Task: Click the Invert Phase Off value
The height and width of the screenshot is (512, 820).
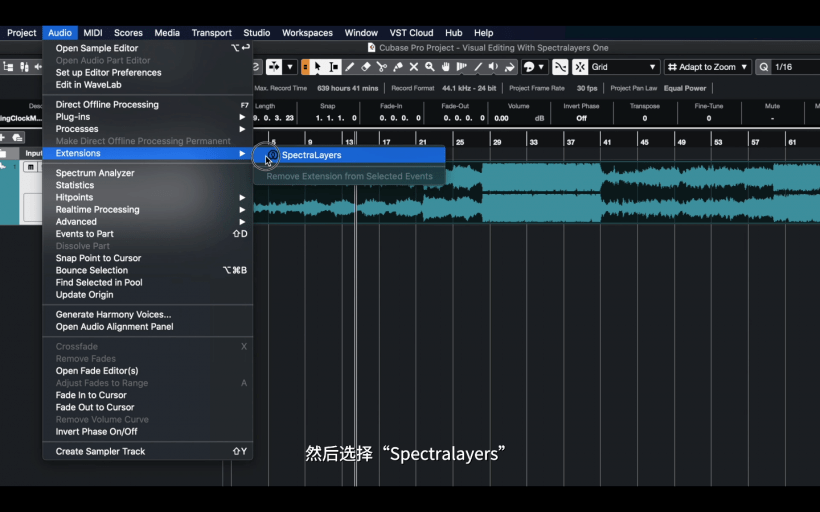Action: 581,118
